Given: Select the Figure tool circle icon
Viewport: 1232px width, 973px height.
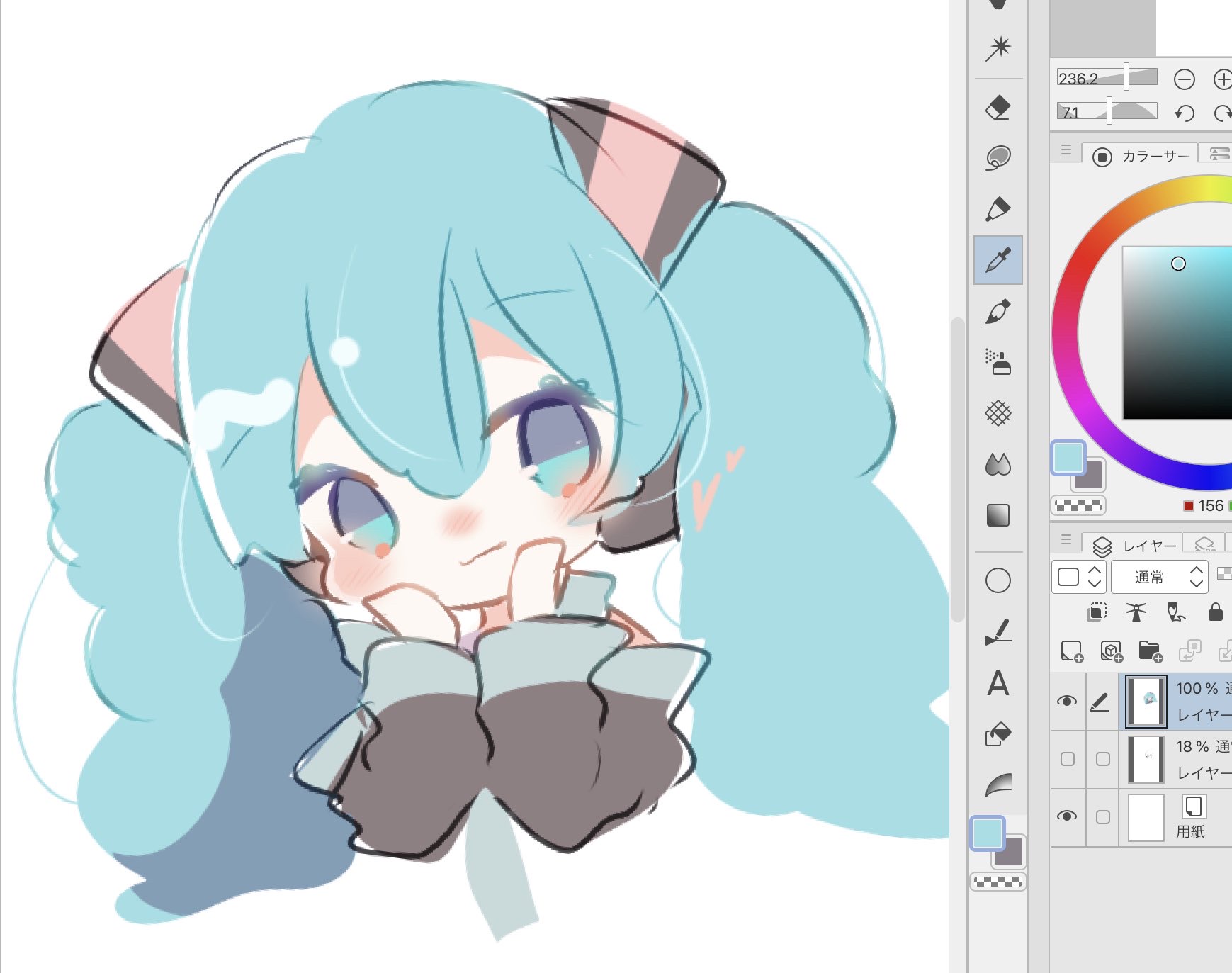Looking at the screenshot, I should (x=998, y=580).
